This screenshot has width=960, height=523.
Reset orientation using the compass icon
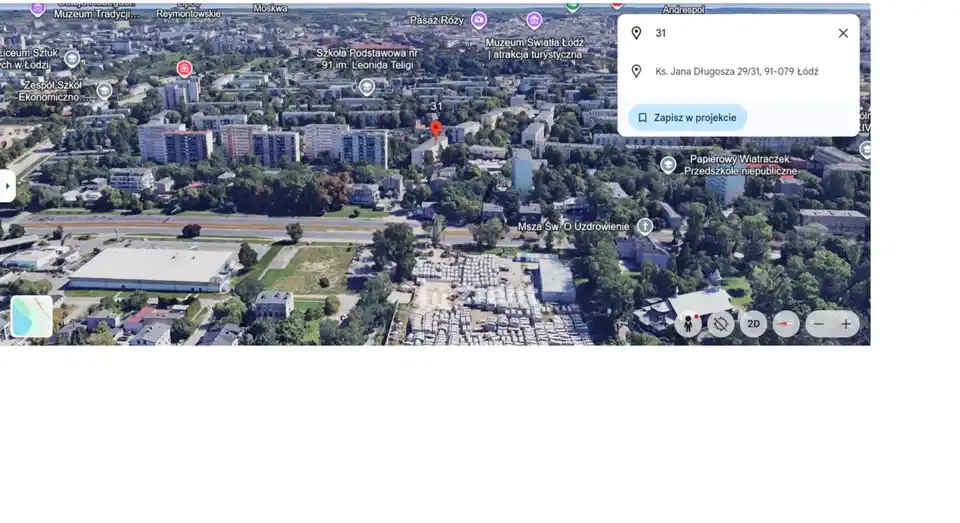[x=786, y=324]
